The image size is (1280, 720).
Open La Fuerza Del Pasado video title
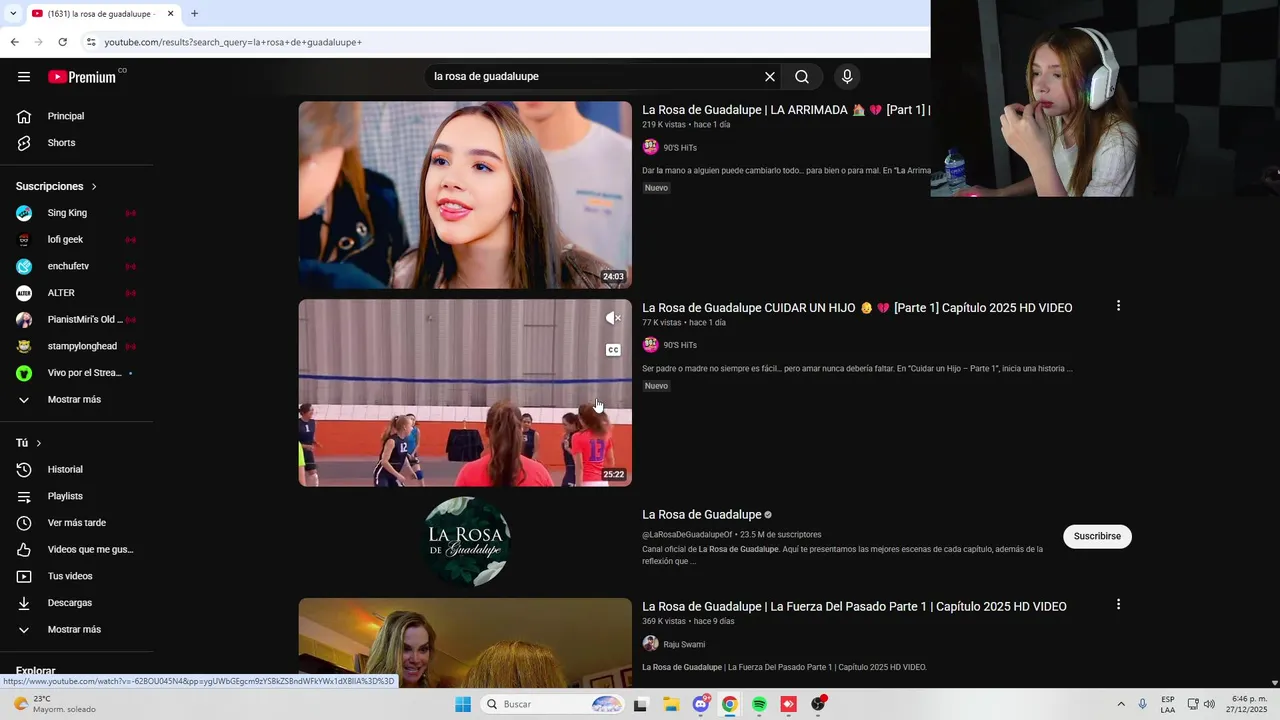tap(854, 607)
